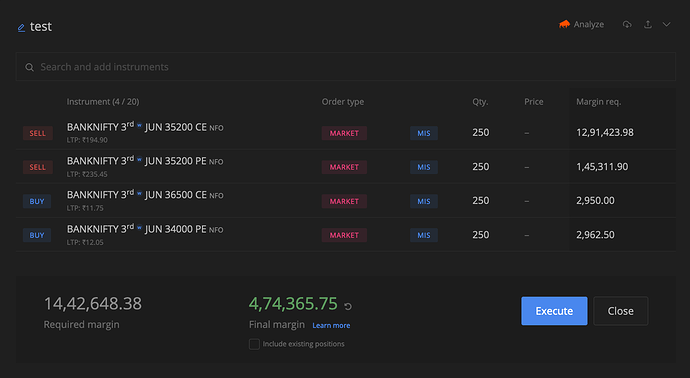Screen dimensions: 690x378
Task: Click margin value 2,950.00
Action: click(595, 201)
